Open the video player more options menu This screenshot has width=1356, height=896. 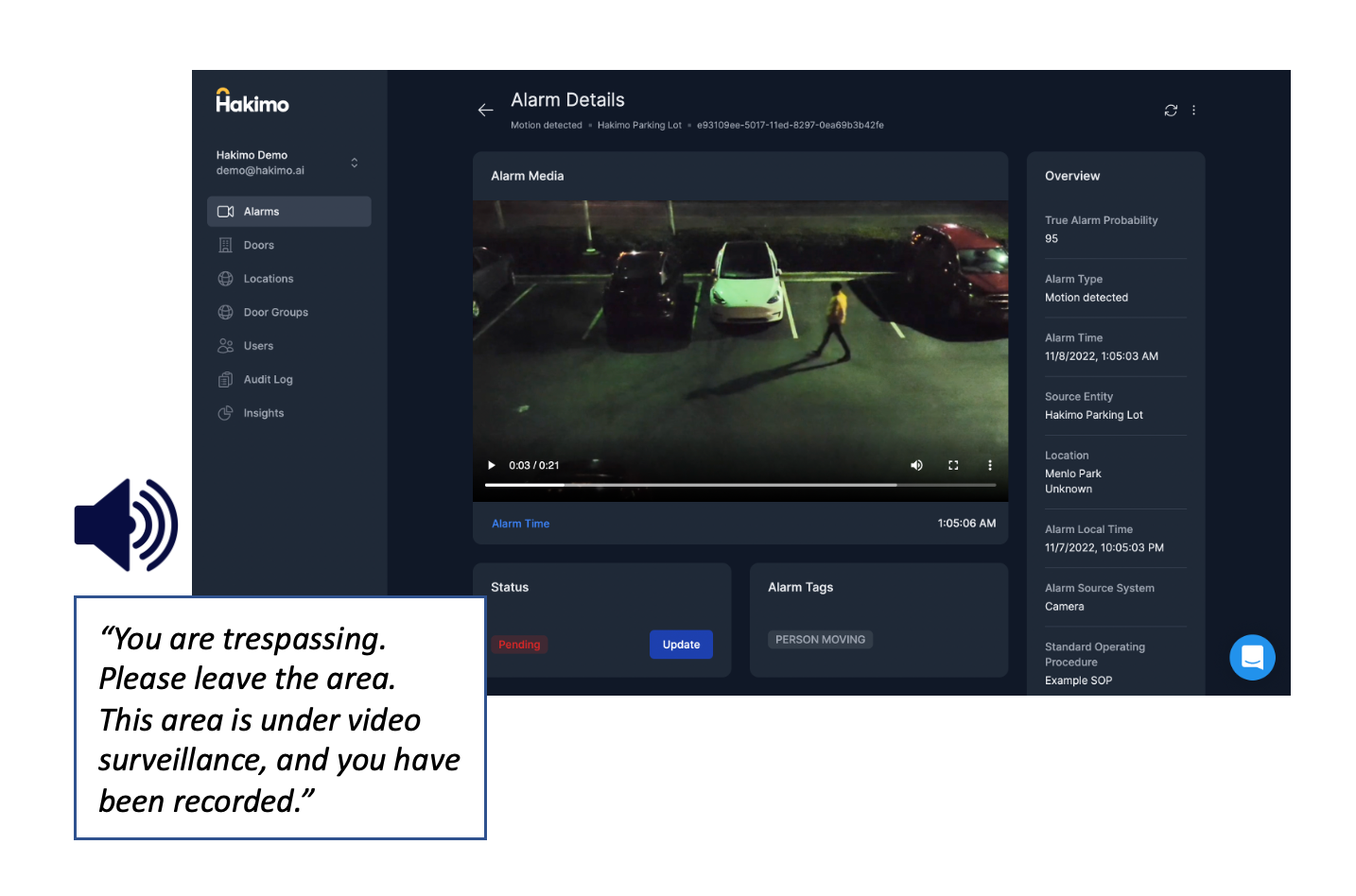click(x=990, y=465)
